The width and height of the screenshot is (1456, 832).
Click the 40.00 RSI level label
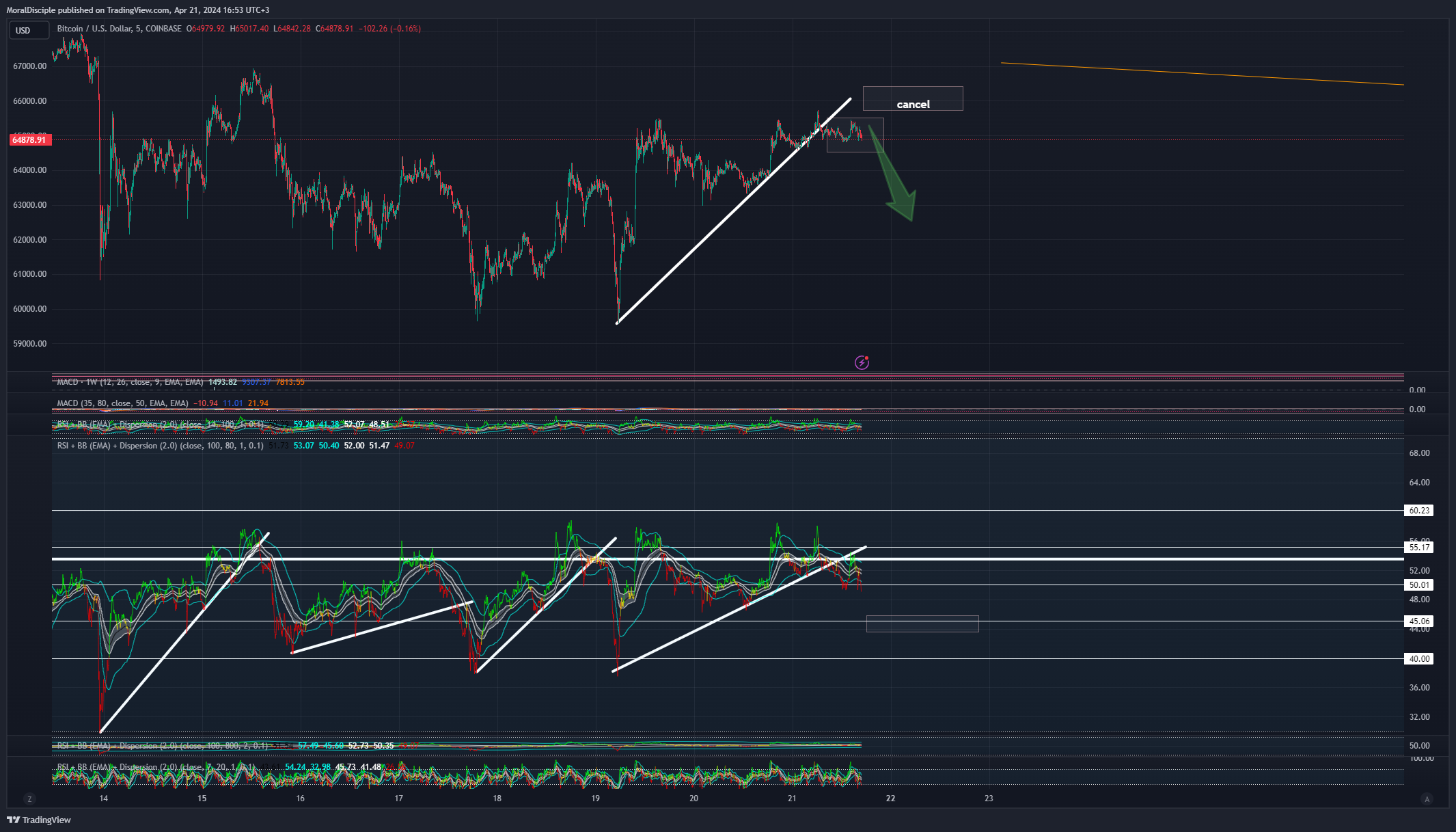pos(1419,659)
